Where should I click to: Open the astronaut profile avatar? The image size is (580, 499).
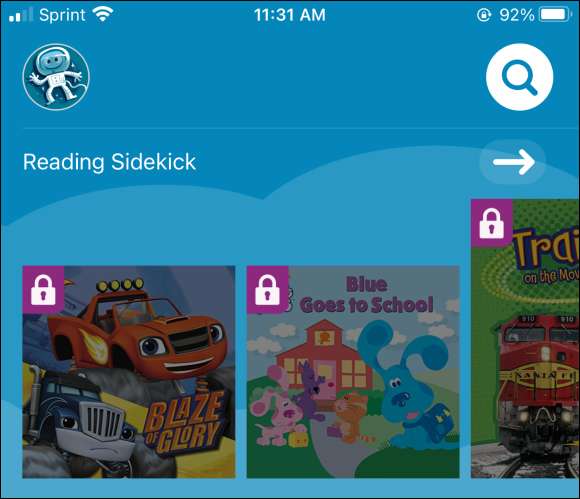[56, 77]
